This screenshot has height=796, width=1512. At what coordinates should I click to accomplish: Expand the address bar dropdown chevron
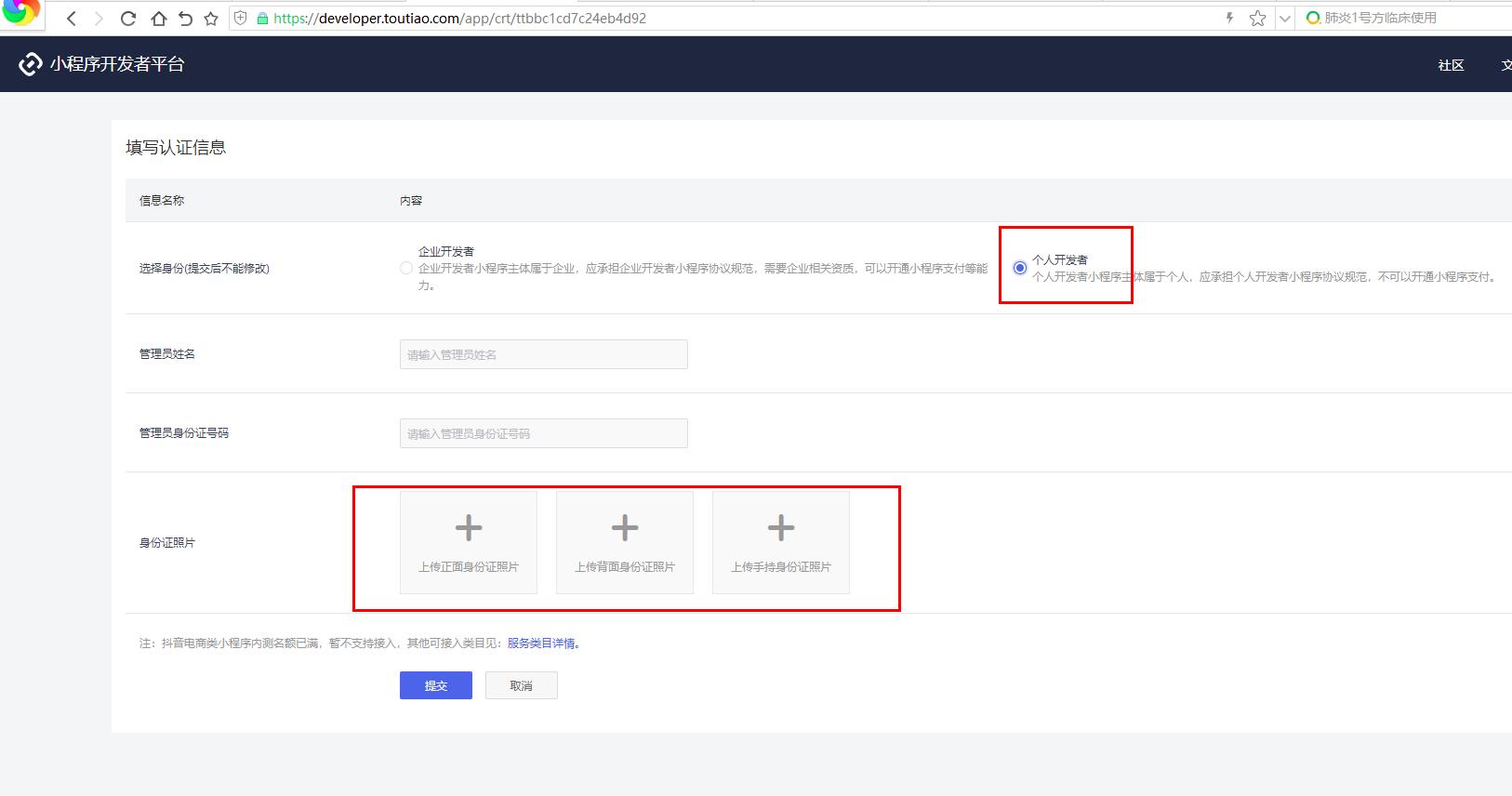(x=1285, y=19)
